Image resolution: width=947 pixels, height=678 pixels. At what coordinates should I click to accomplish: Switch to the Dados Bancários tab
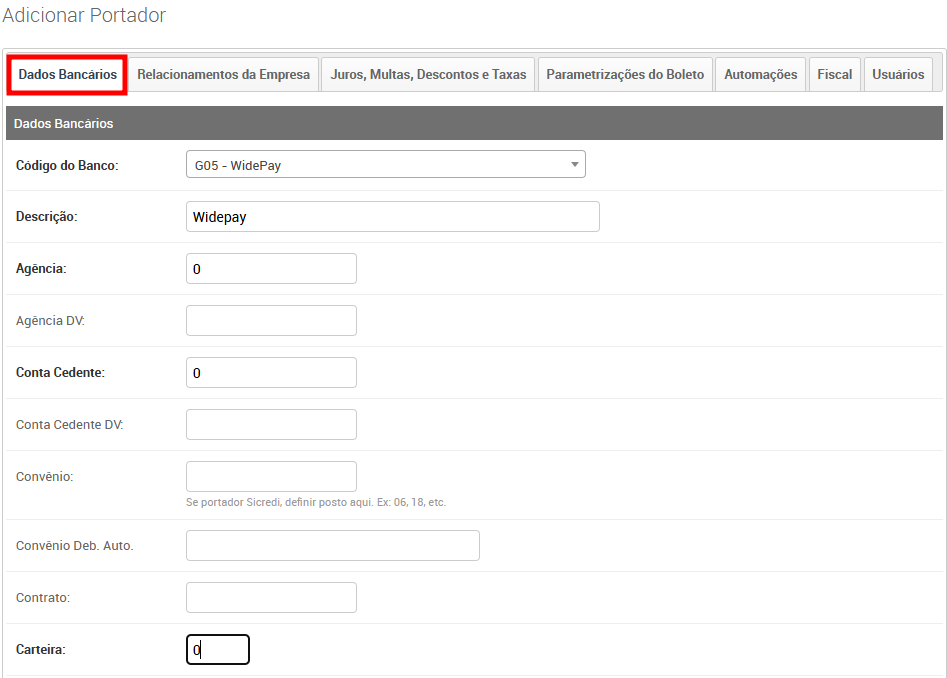(68, 75)
